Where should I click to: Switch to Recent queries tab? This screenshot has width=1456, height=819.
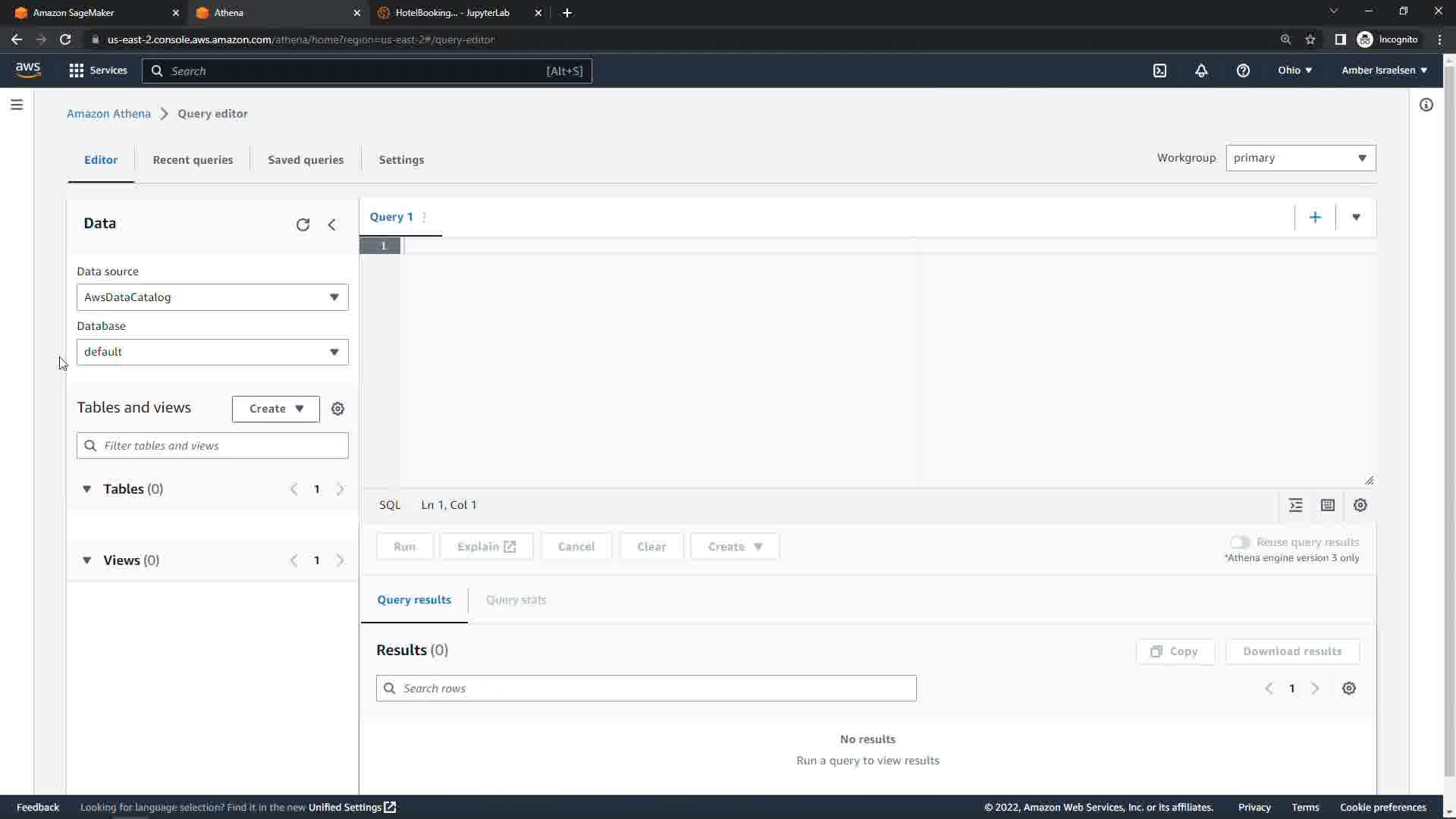coord(193,160)
